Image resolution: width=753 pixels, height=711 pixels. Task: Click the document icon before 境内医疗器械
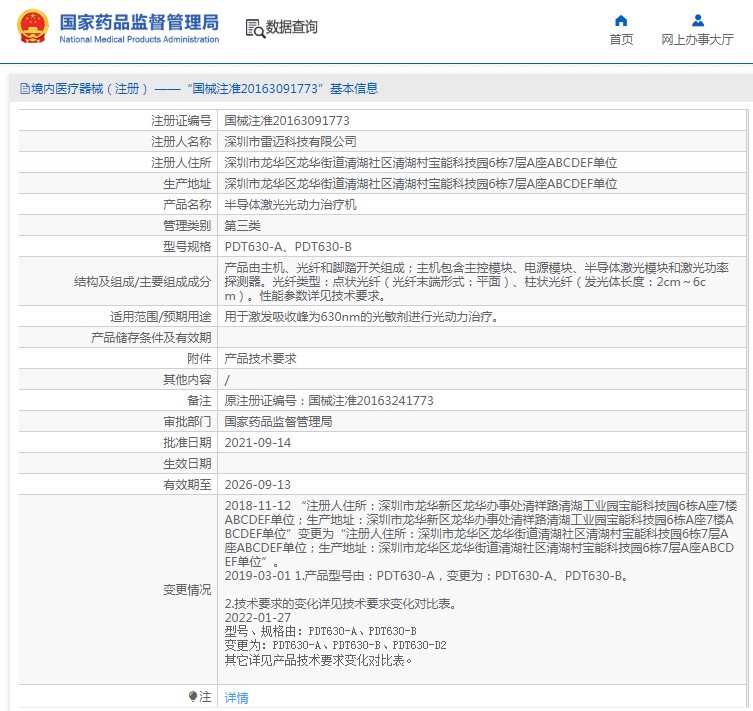pos(24,89)
